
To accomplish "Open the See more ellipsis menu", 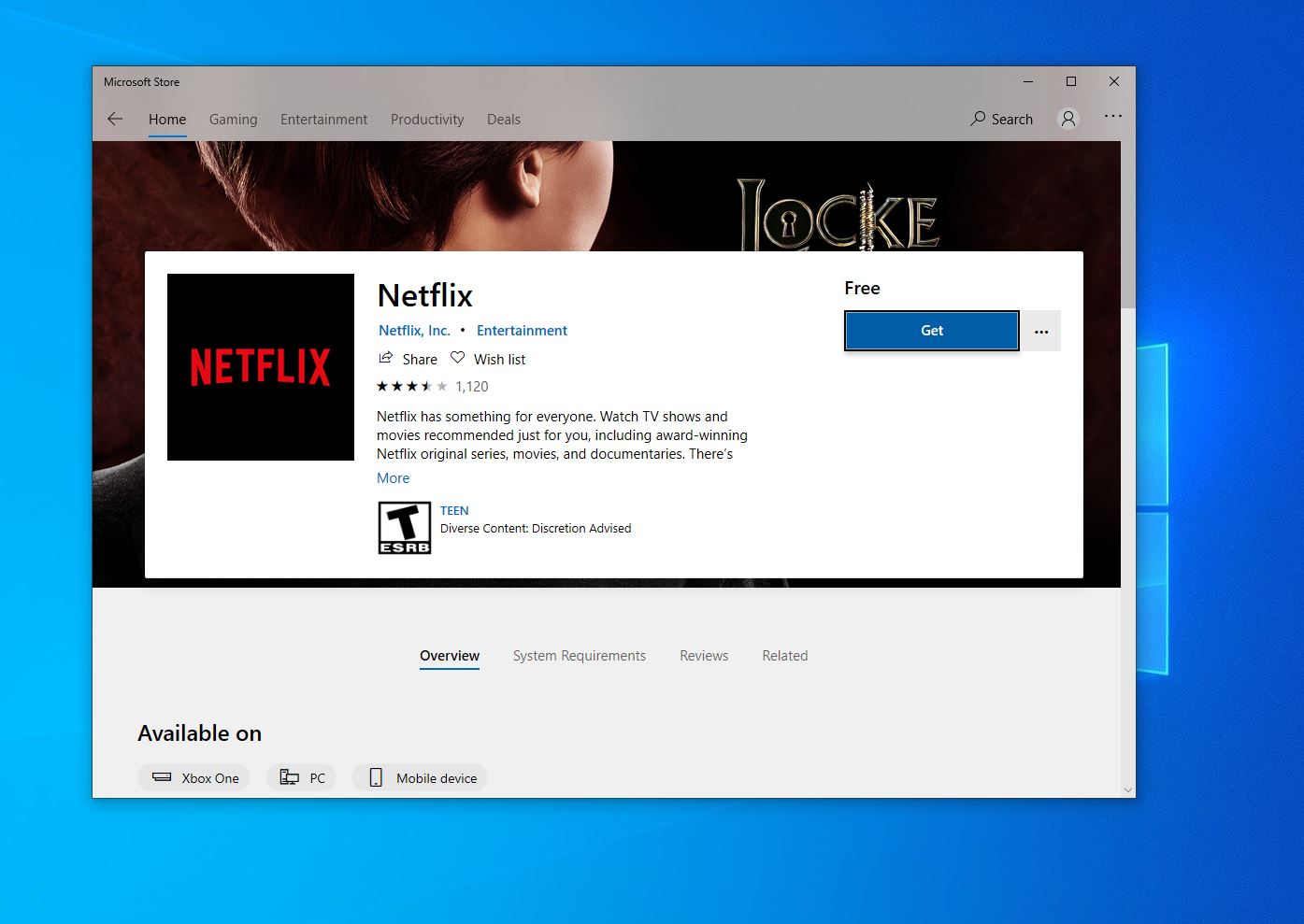I will click(x=1112, y=116).
